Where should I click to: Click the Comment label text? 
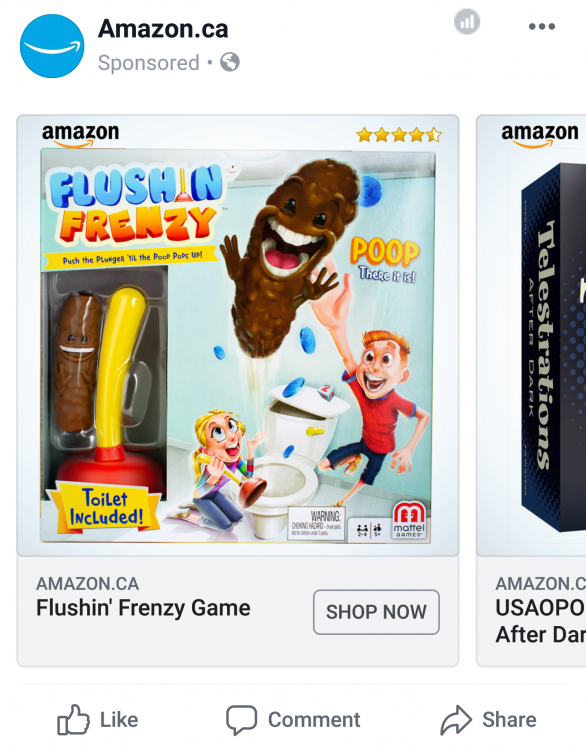click(x=314, y=720)
